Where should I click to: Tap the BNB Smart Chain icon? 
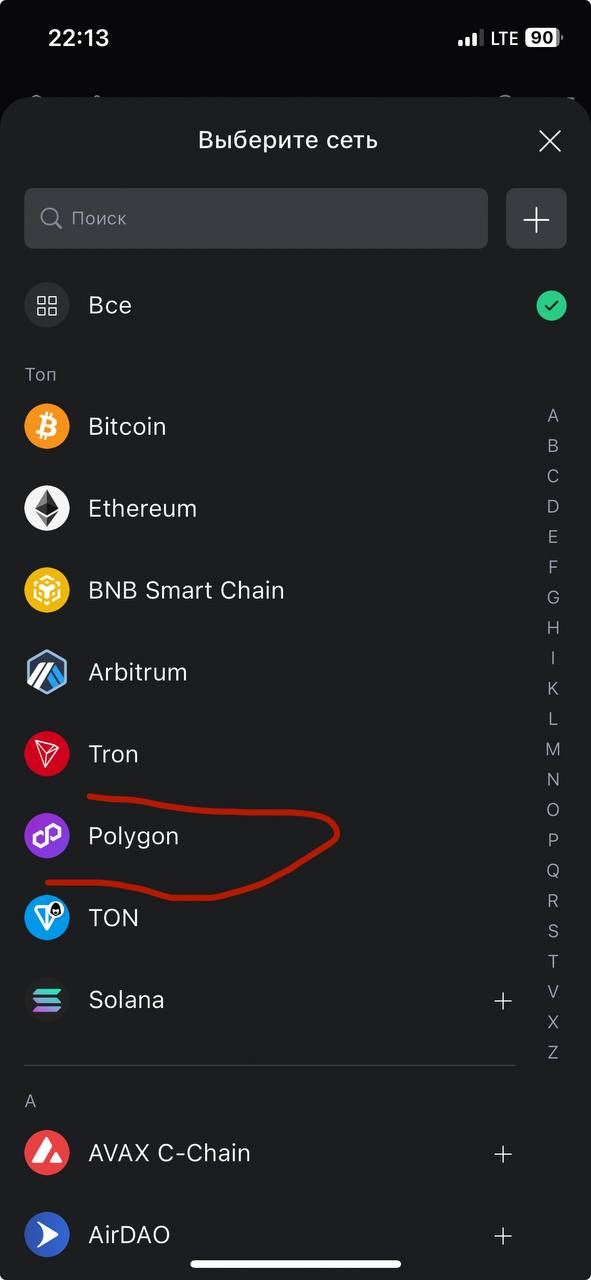[x=47, y=590]
